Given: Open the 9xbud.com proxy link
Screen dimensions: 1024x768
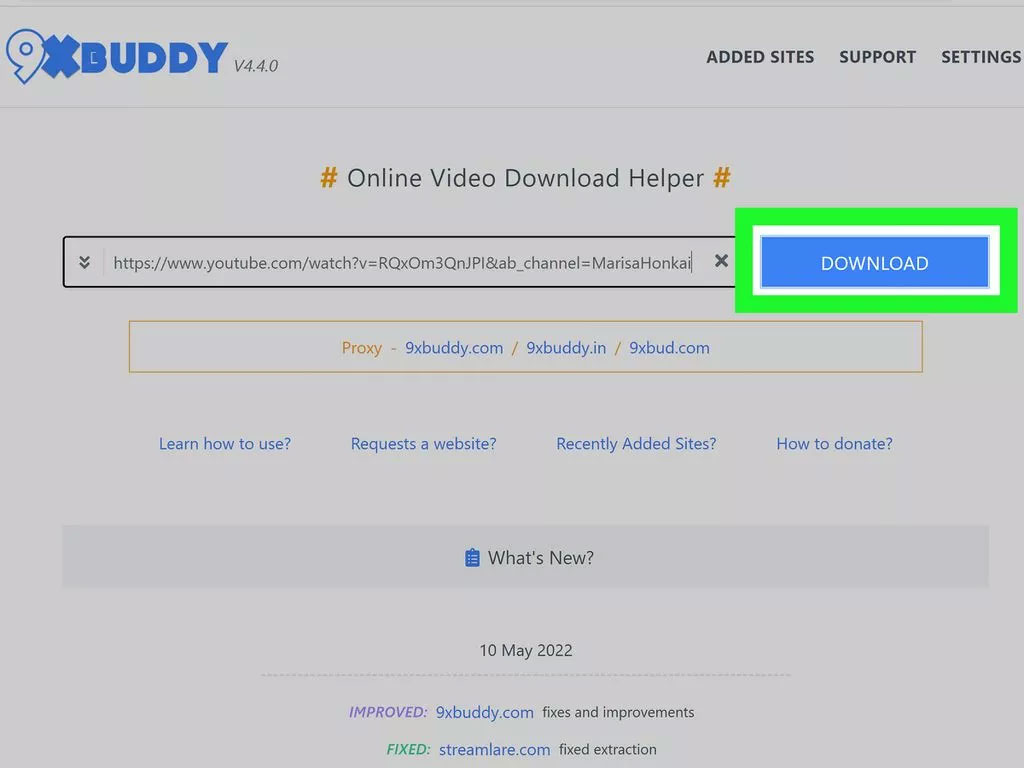Looking at the screenshot, I should tap(669, 348).
